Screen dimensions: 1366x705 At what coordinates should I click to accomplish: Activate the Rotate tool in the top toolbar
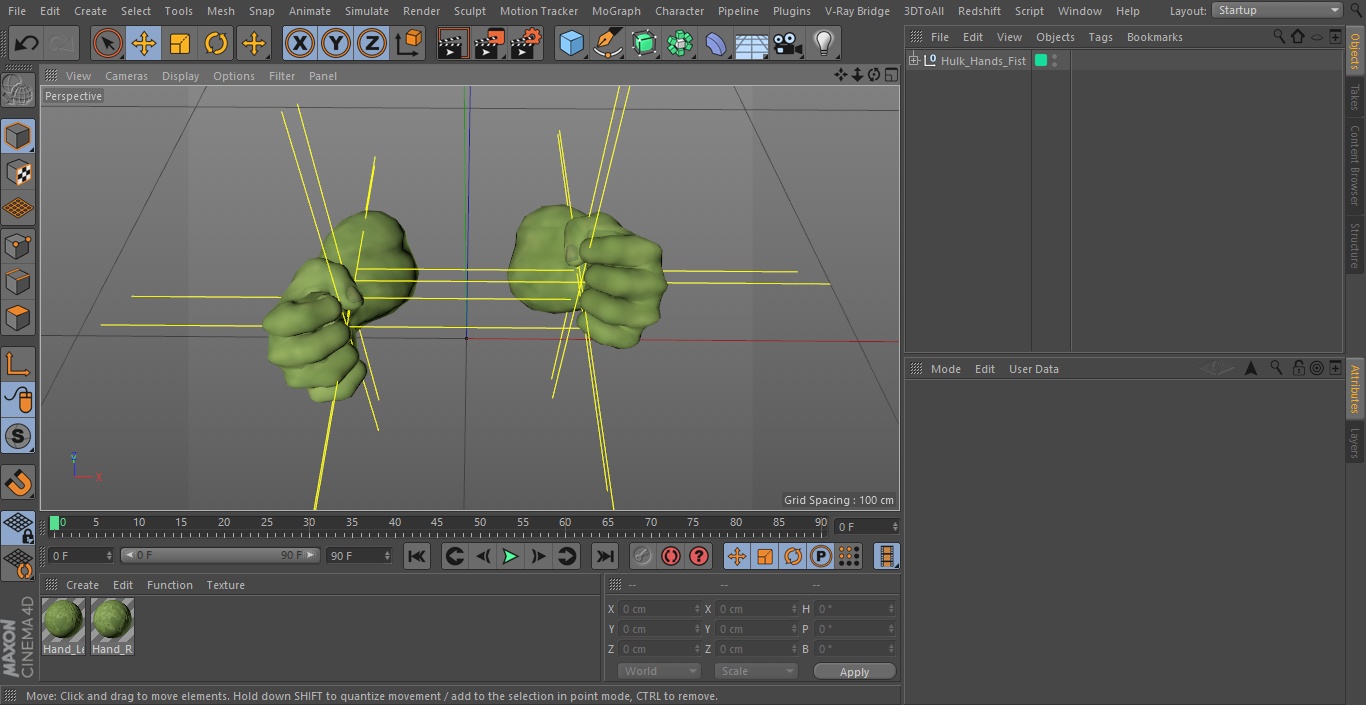(216, 44)
